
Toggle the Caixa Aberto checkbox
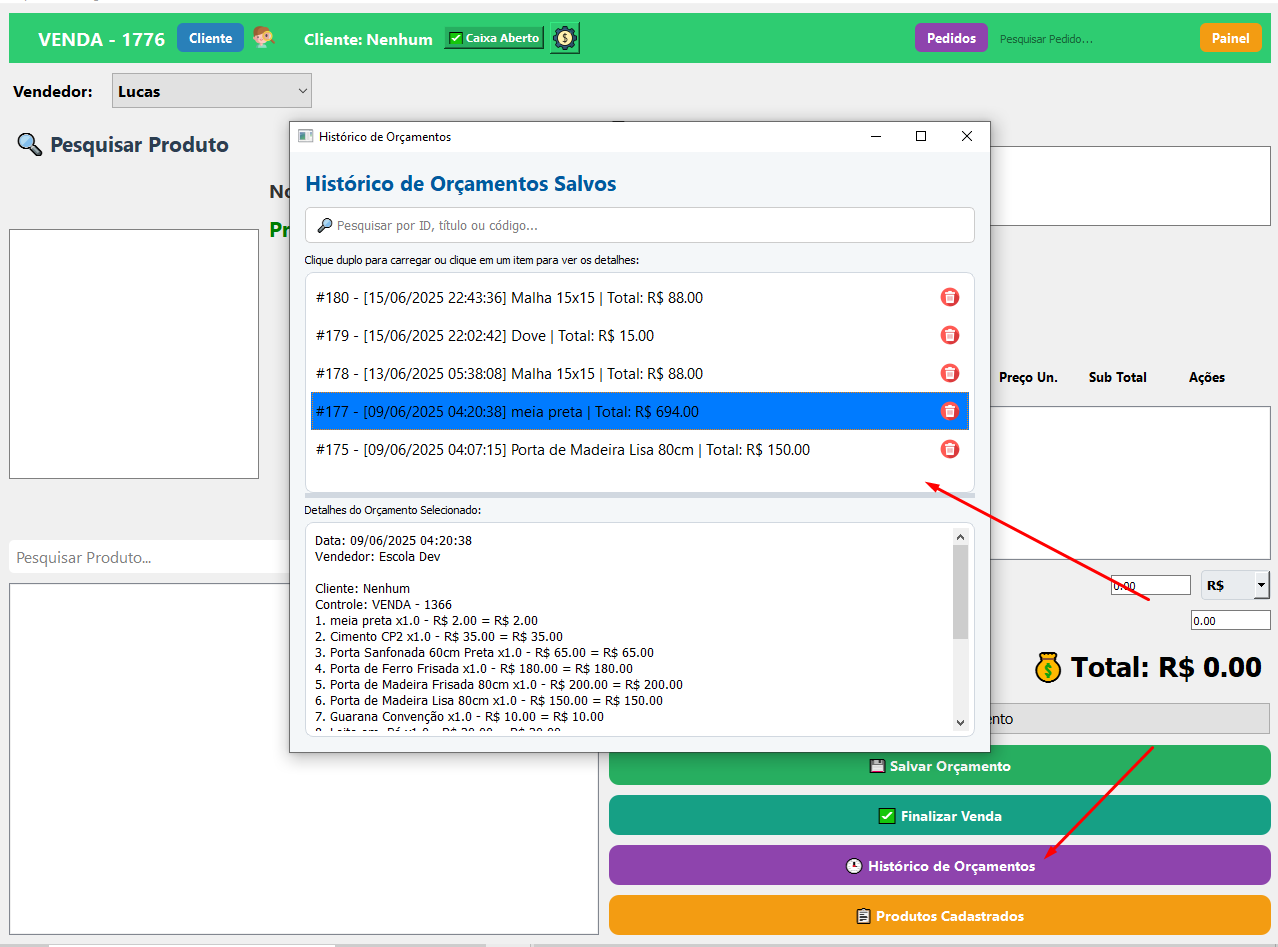pyautogui.click(x=456, y=38)
